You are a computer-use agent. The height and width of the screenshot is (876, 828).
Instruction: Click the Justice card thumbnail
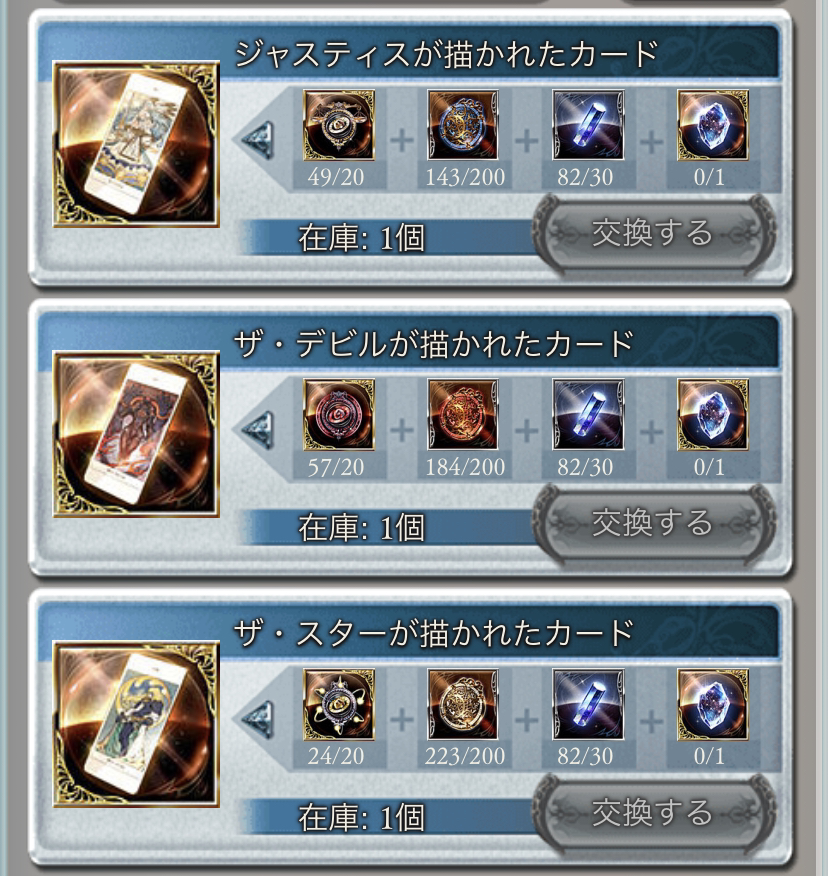click(136, 144)
